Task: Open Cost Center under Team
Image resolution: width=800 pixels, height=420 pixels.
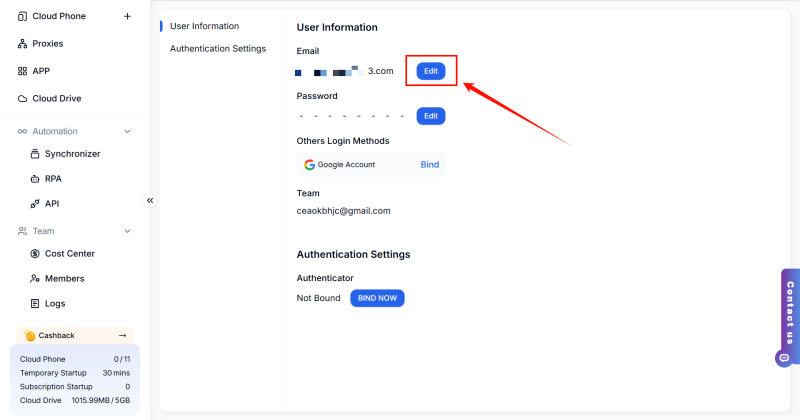Action: 69,254
